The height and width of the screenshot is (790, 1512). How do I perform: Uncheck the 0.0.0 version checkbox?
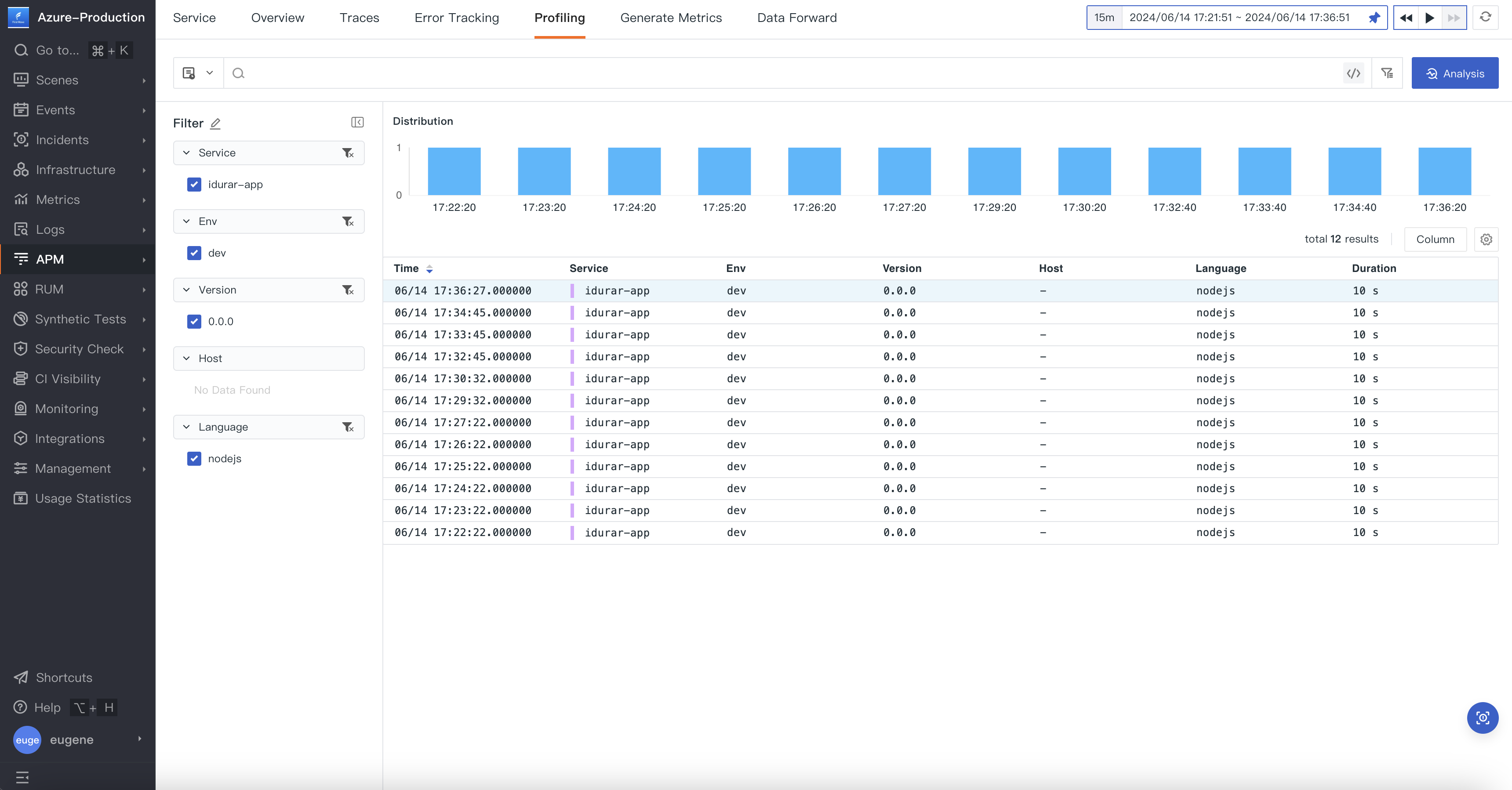(x=194, y=322)
